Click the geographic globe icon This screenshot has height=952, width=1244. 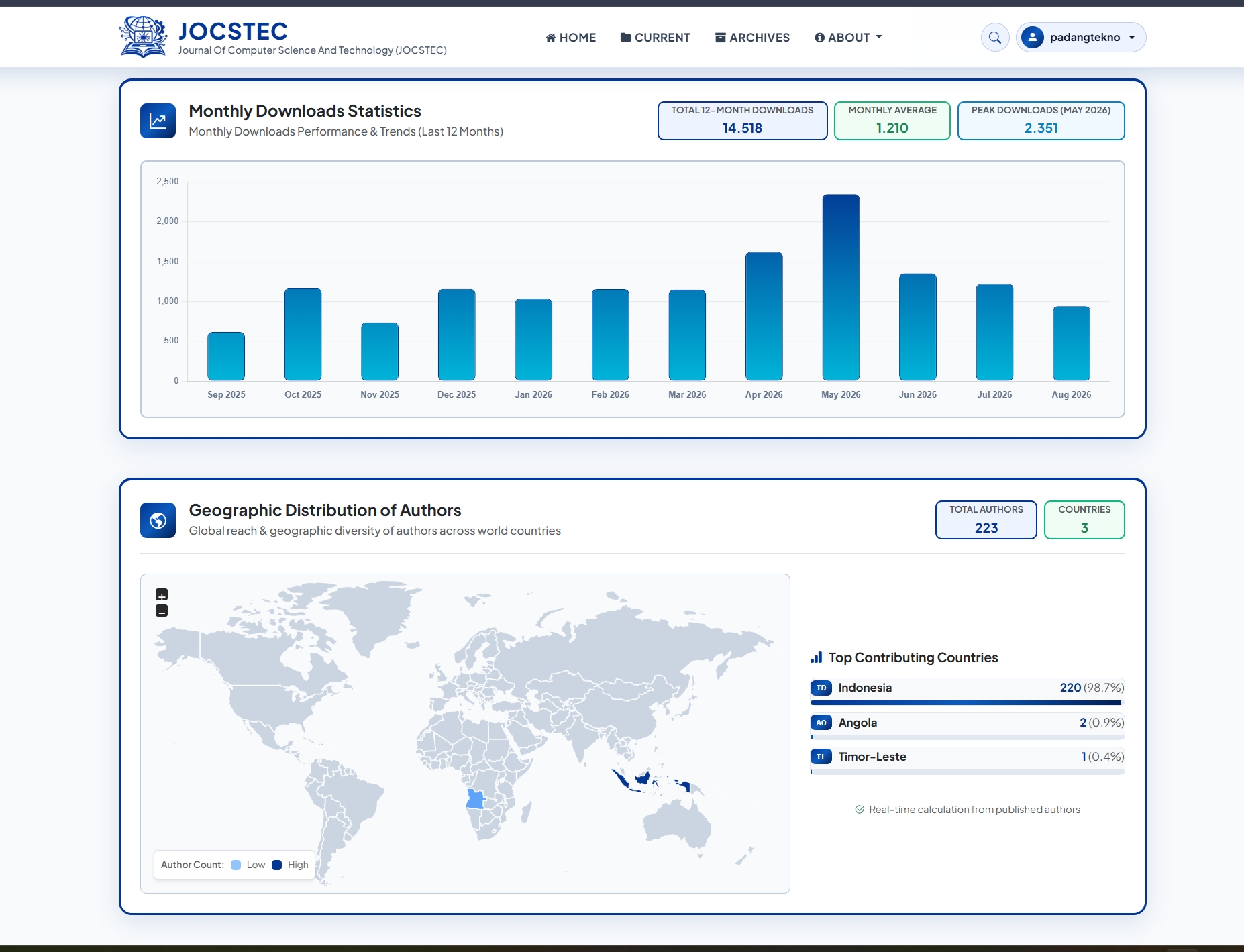pyautogui.click(x=158, y=520)
